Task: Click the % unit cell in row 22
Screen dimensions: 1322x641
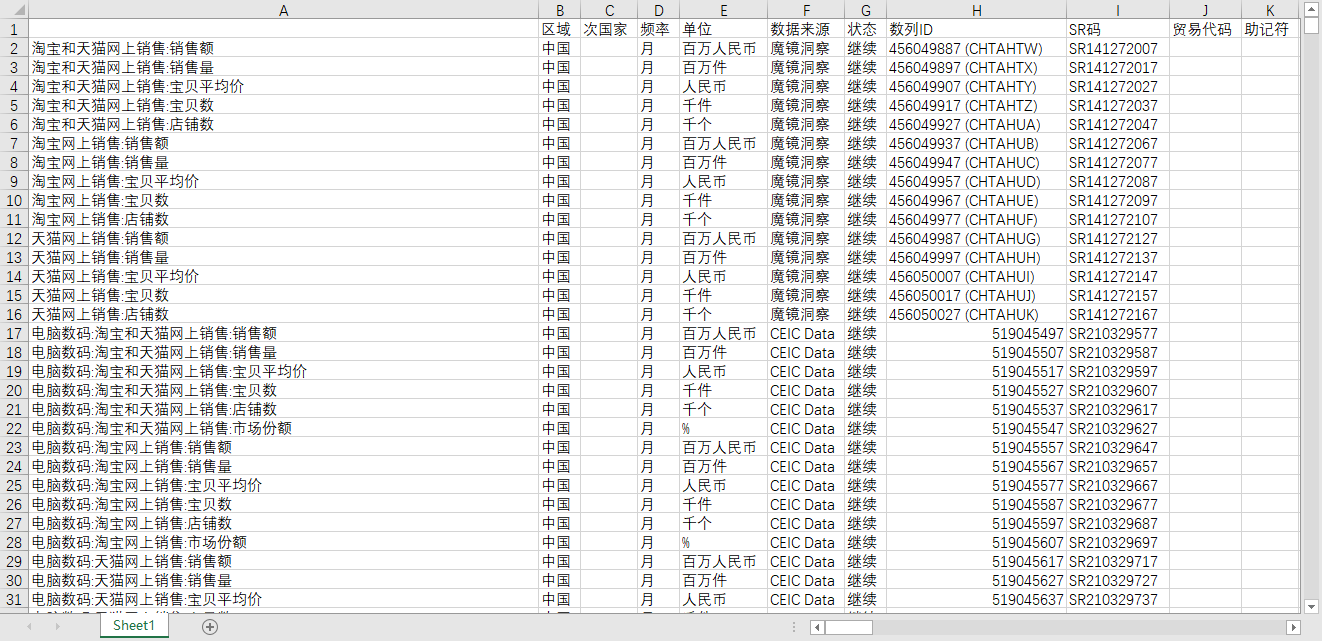Action: coord(723,428)
